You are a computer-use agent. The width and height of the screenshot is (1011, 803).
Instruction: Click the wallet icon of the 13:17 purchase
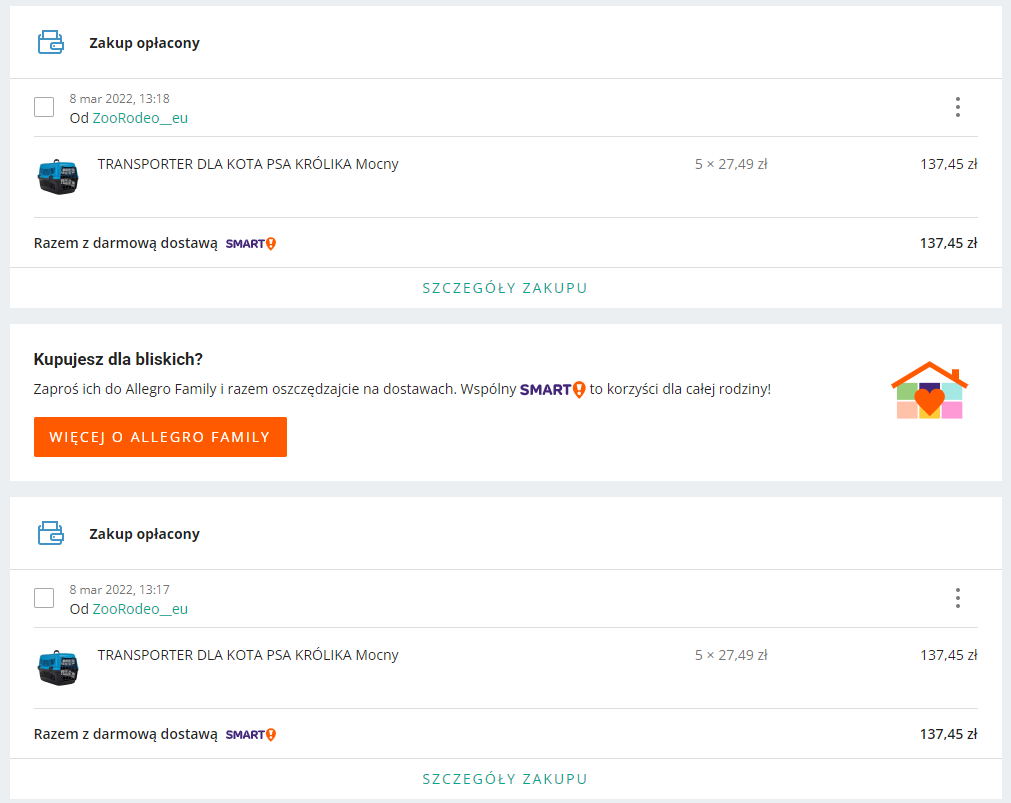click(x=51, y=533)
